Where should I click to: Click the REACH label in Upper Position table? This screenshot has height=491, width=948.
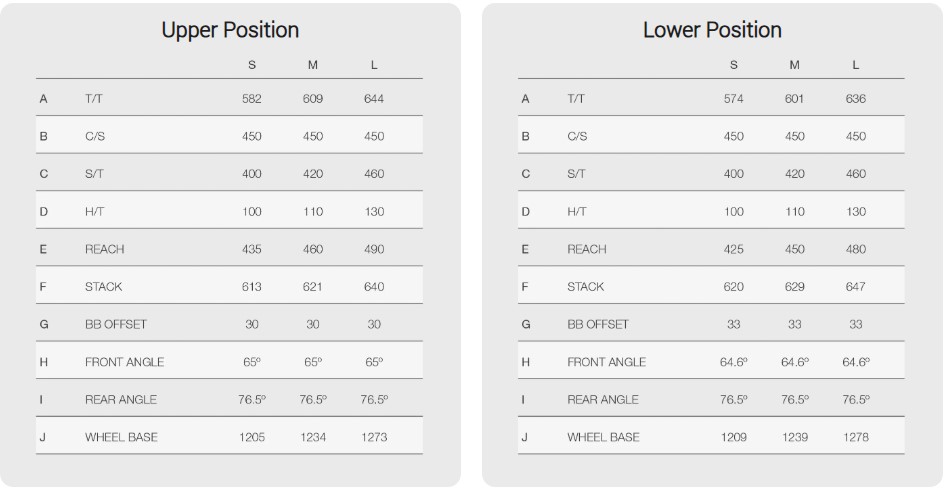pos(105,249)
